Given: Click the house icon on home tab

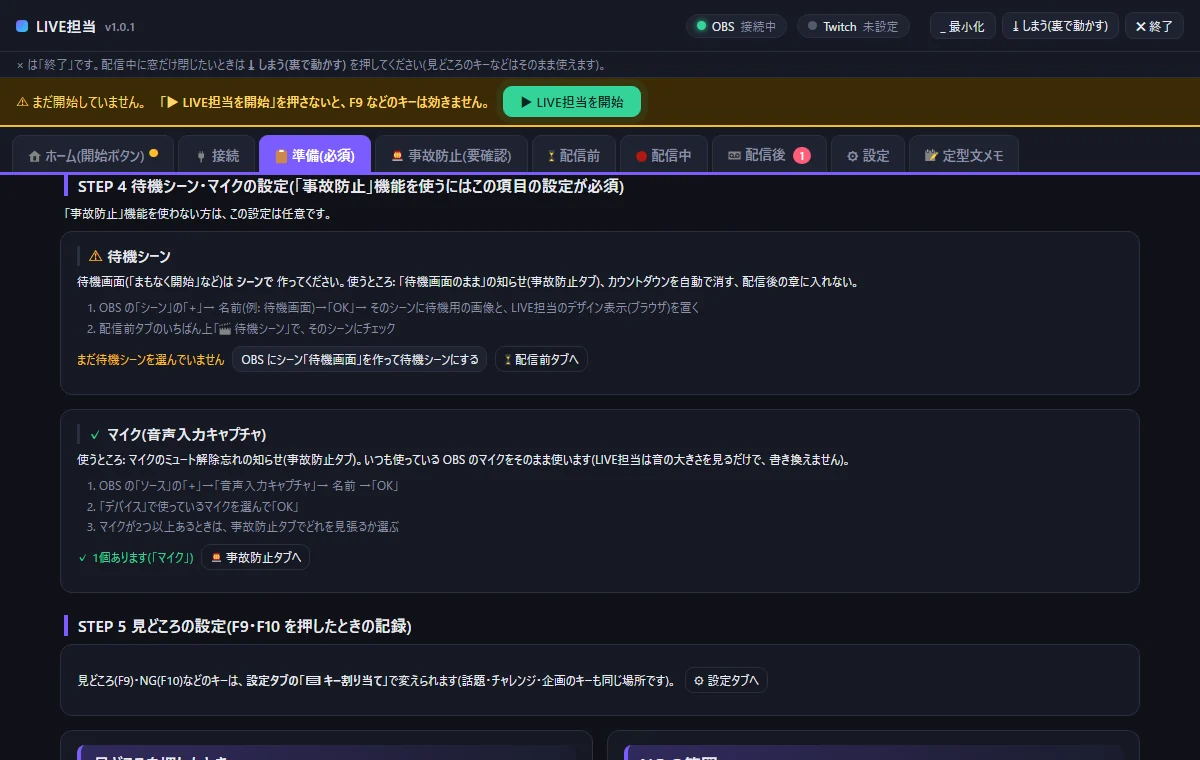Looking at the screenshot, I should click(35, 156).
